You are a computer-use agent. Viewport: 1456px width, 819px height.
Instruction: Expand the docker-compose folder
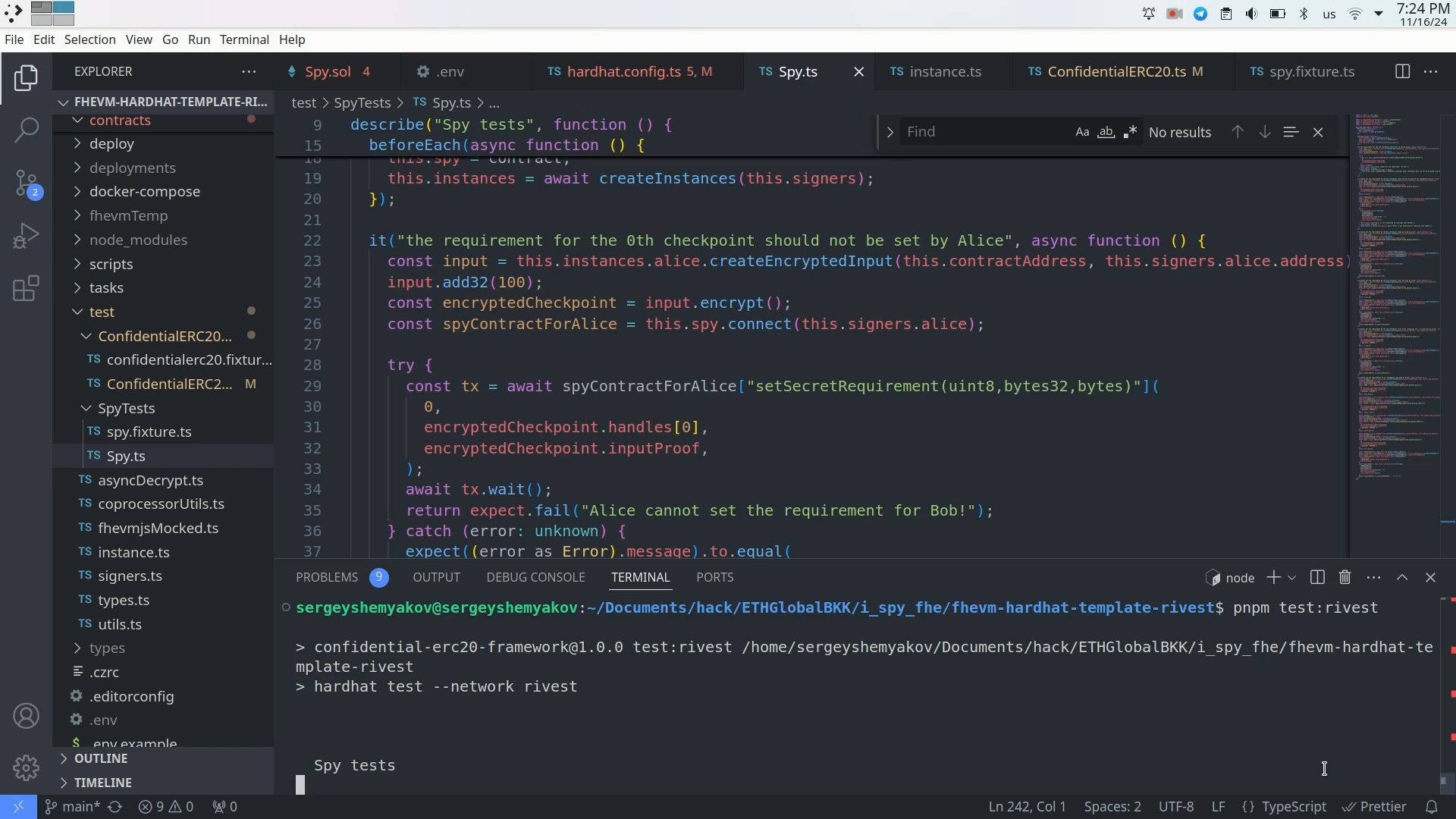(144, 192)
